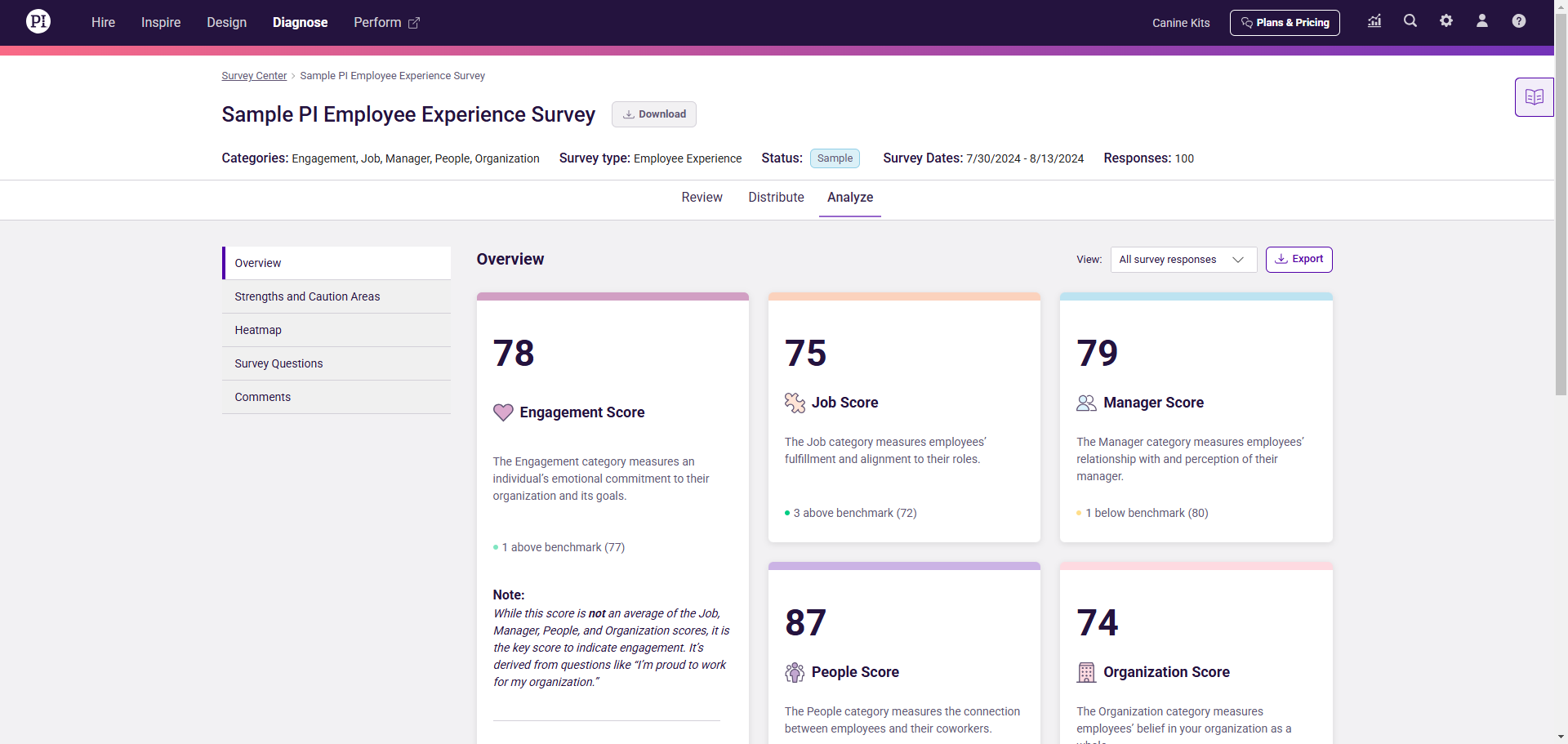
Task: Go to the Inspire menu
Action: click(x=161, y=22)
